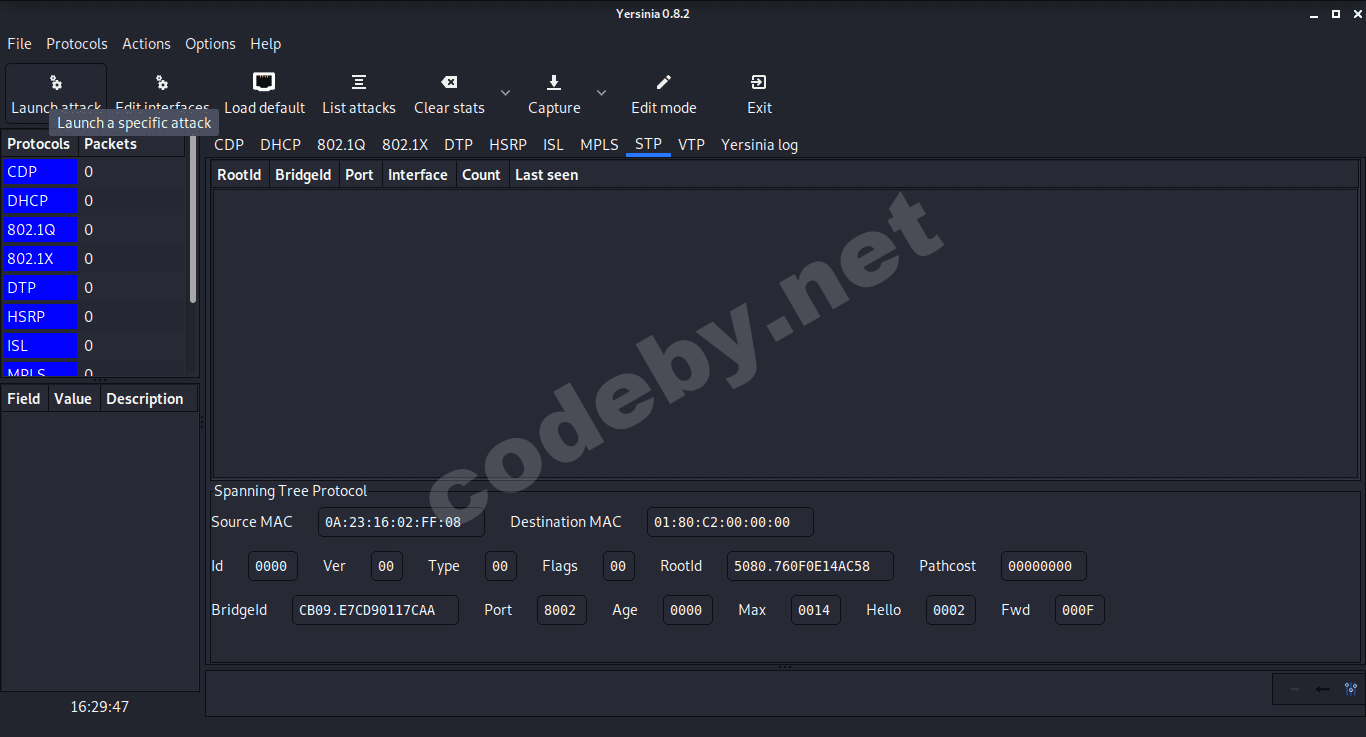Click the Value column header

point(73,399)
